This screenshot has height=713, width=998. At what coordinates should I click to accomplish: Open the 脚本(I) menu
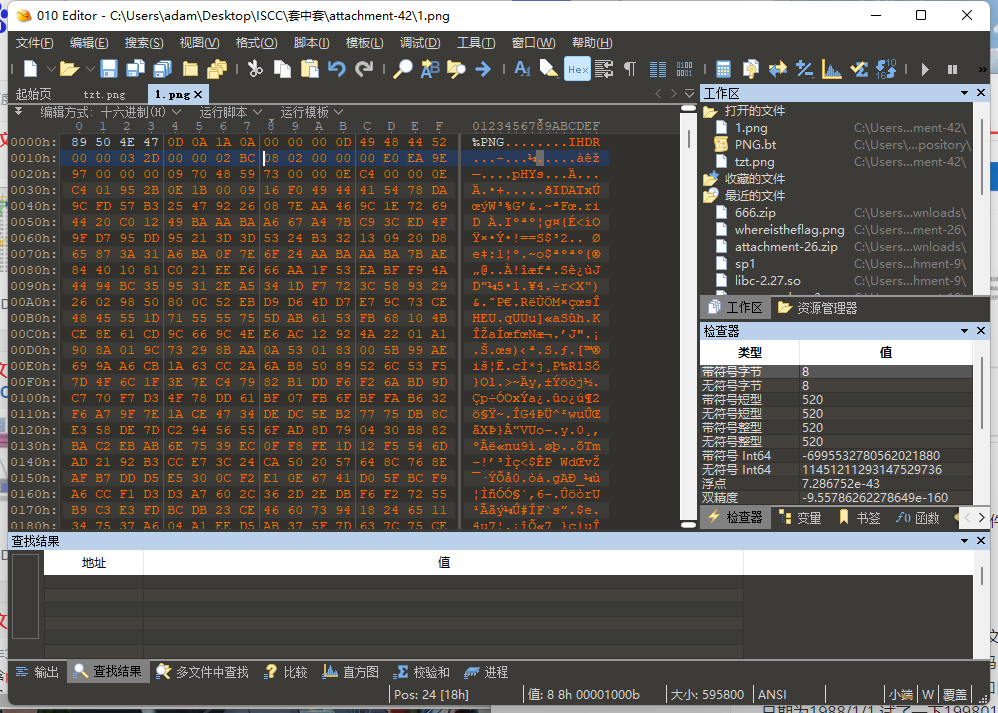click(x=311, y=43)
